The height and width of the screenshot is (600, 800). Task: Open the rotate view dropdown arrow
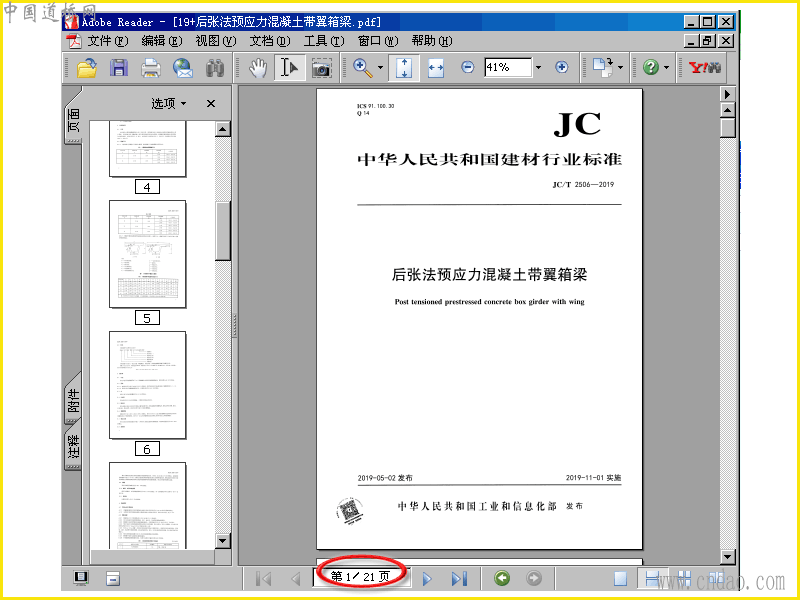pyautogui.click(x=620, y=68)
